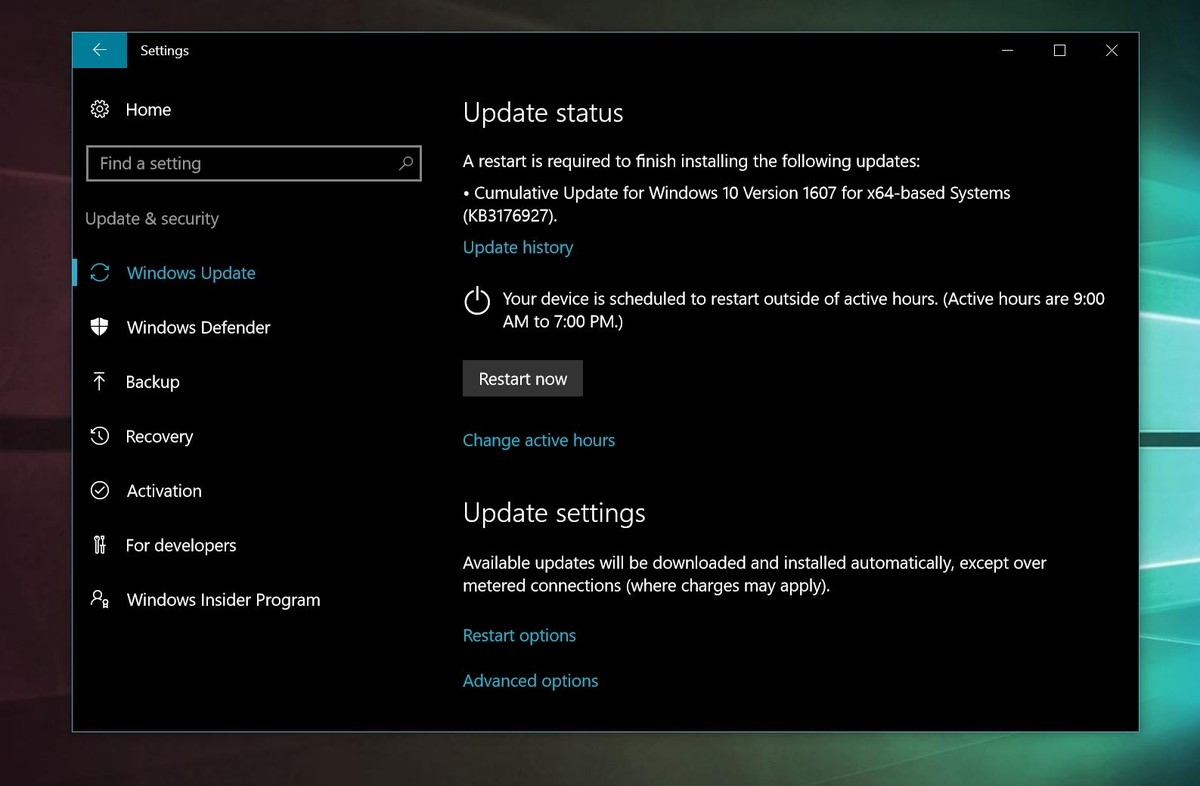Click the Update status heading

coord(543,113)
